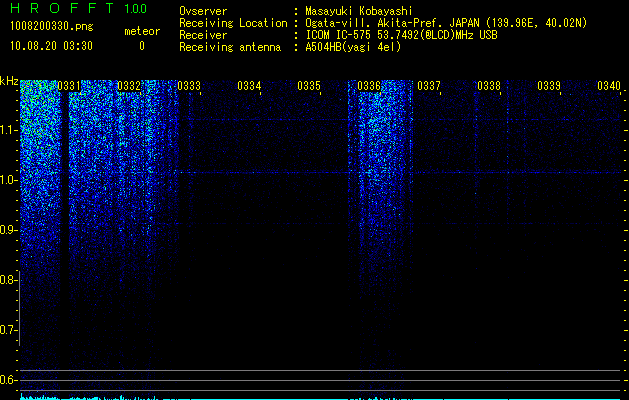Click the 0.9 kHz axis label

pos(9,230)
